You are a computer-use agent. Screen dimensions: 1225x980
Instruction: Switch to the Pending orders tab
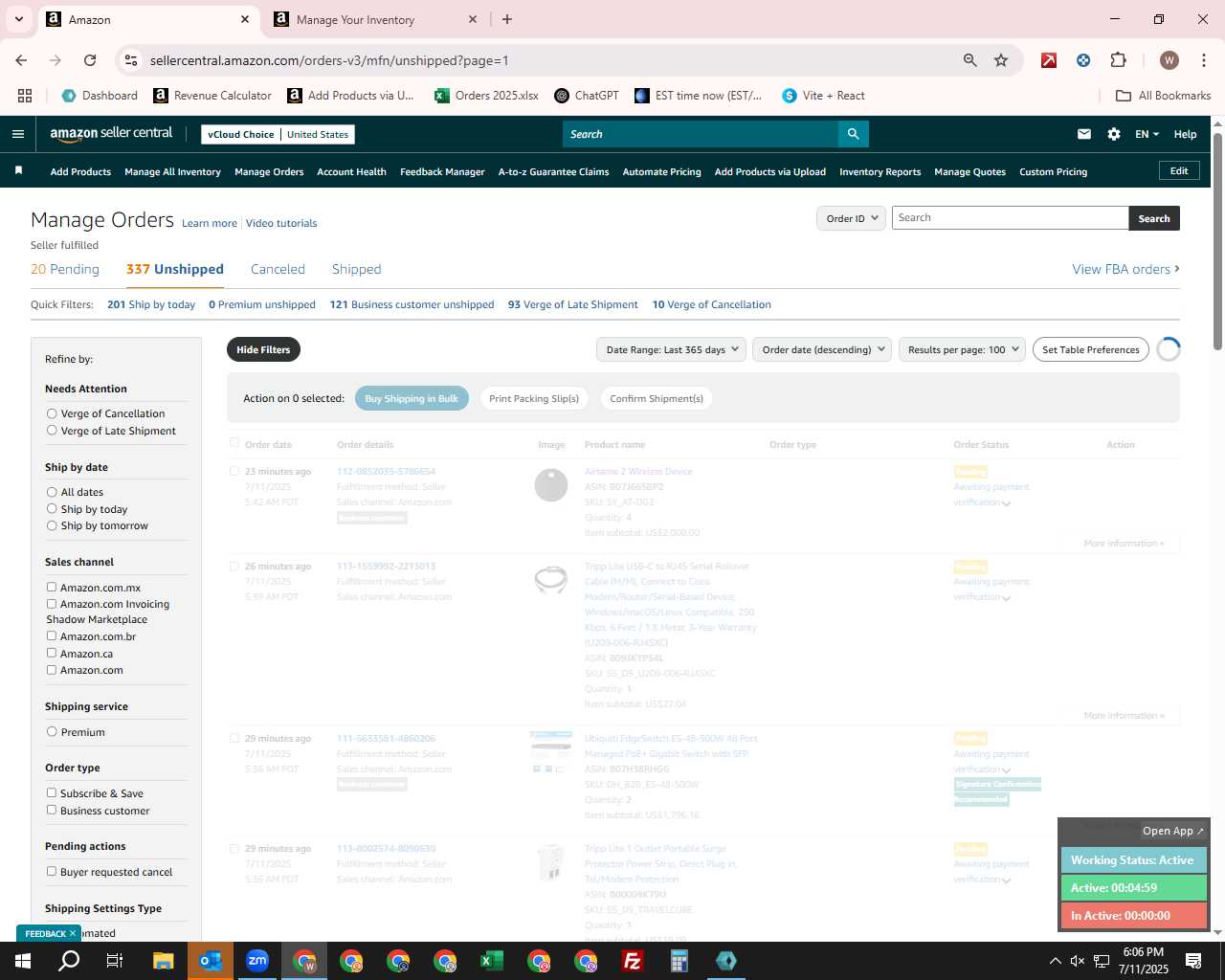click(x=65, y=269)
